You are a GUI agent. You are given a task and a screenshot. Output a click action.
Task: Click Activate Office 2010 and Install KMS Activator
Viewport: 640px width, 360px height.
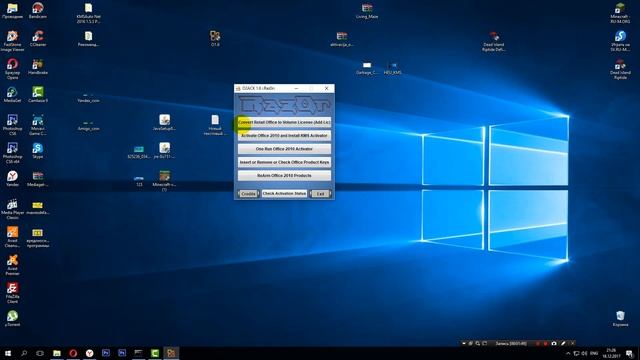pos(284,136)
